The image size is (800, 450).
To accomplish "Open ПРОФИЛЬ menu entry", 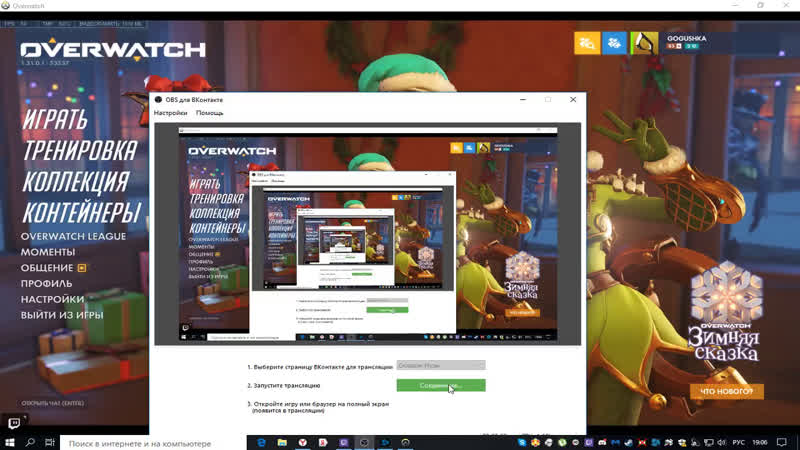I will (x=46, y=284).
